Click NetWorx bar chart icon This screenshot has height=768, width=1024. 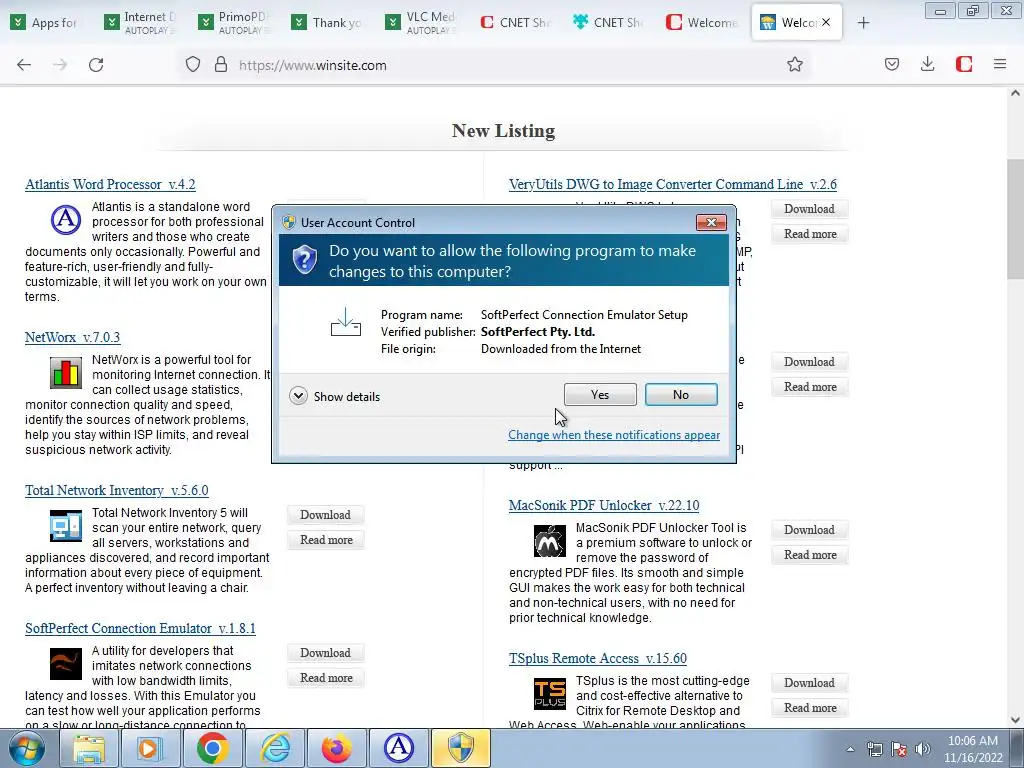click(66, 373)
